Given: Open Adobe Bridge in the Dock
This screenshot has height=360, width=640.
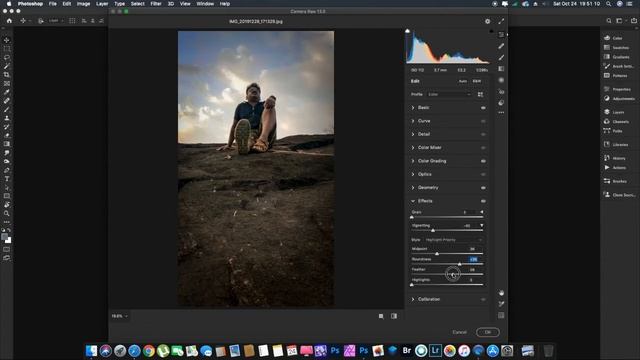Looking at the screenshot, I should 407,351.
